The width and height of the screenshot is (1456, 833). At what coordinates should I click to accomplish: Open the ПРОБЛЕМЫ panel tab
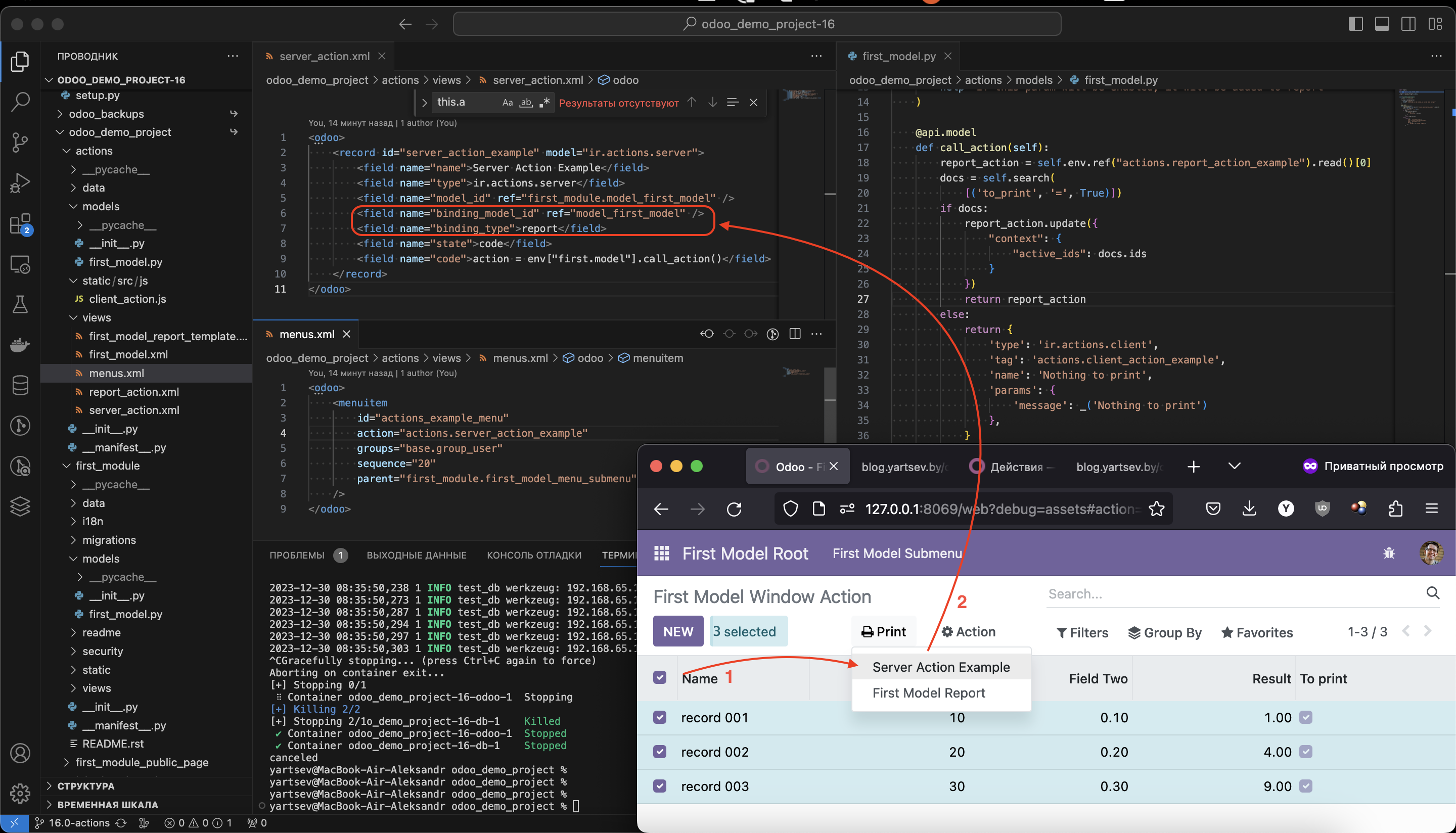point(297,555)
